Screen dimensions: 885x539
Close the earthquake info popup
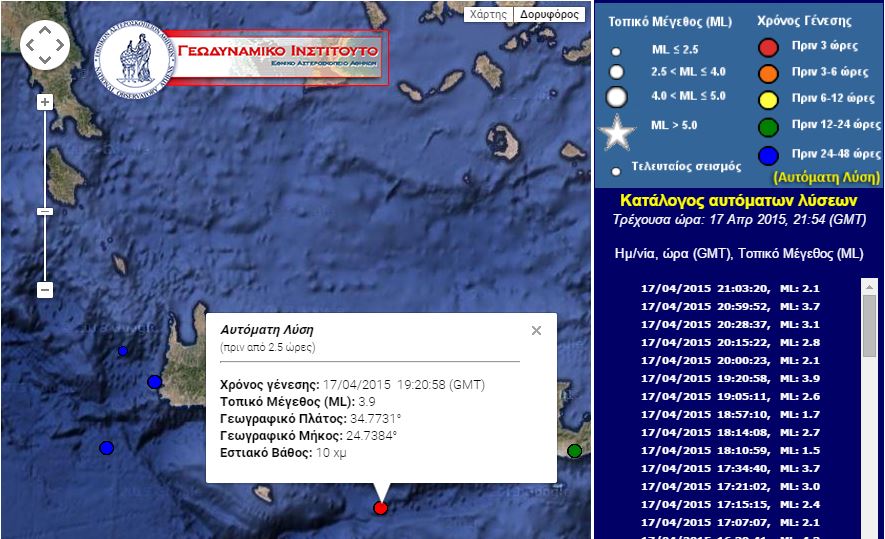click(x=536, y=331)
